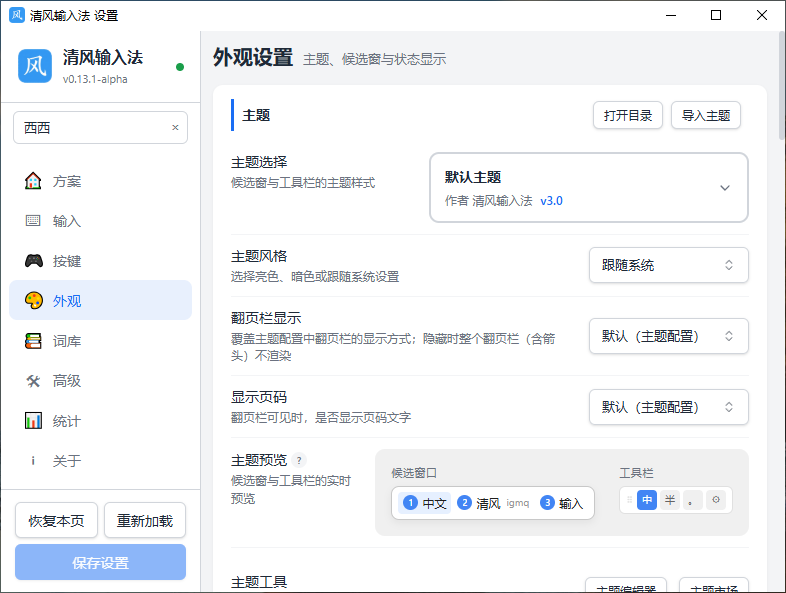
Task: Toggle the 半 half-width toolbar icon
Action: (670, 500)
